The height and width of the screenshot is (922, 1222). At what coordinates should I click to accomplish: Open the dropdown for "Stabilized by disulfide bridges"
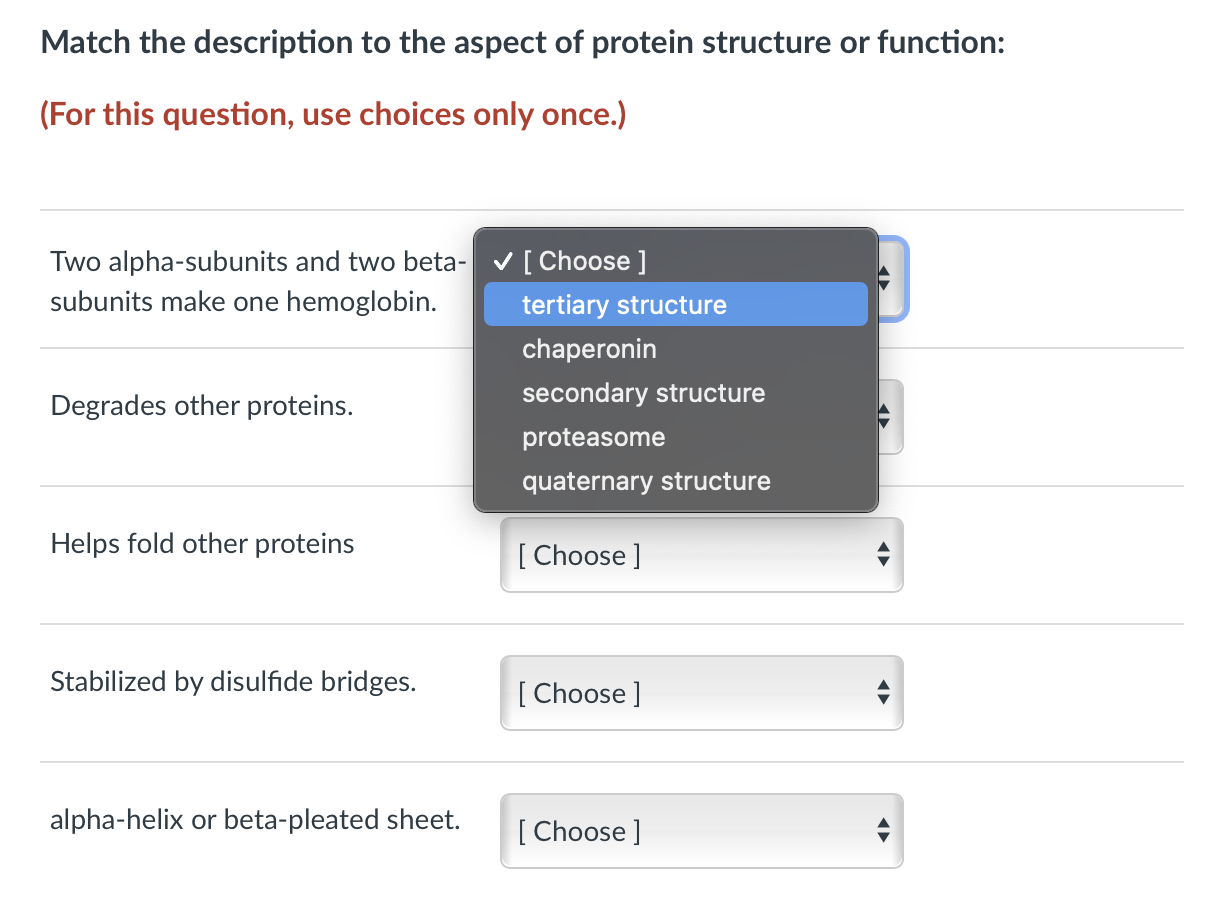[x=700, y=692]
